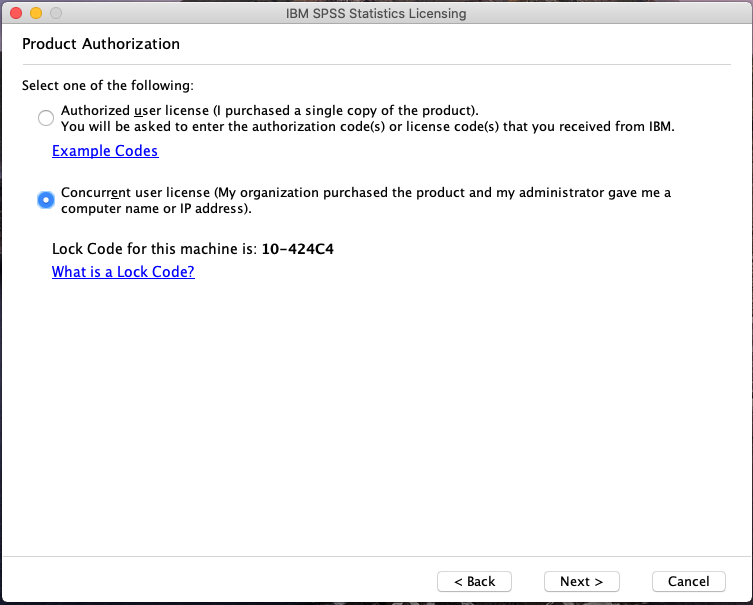Screen dimensions: 753x605
Task: Click the lock code value 10-424C4
Action: (297, 249)
